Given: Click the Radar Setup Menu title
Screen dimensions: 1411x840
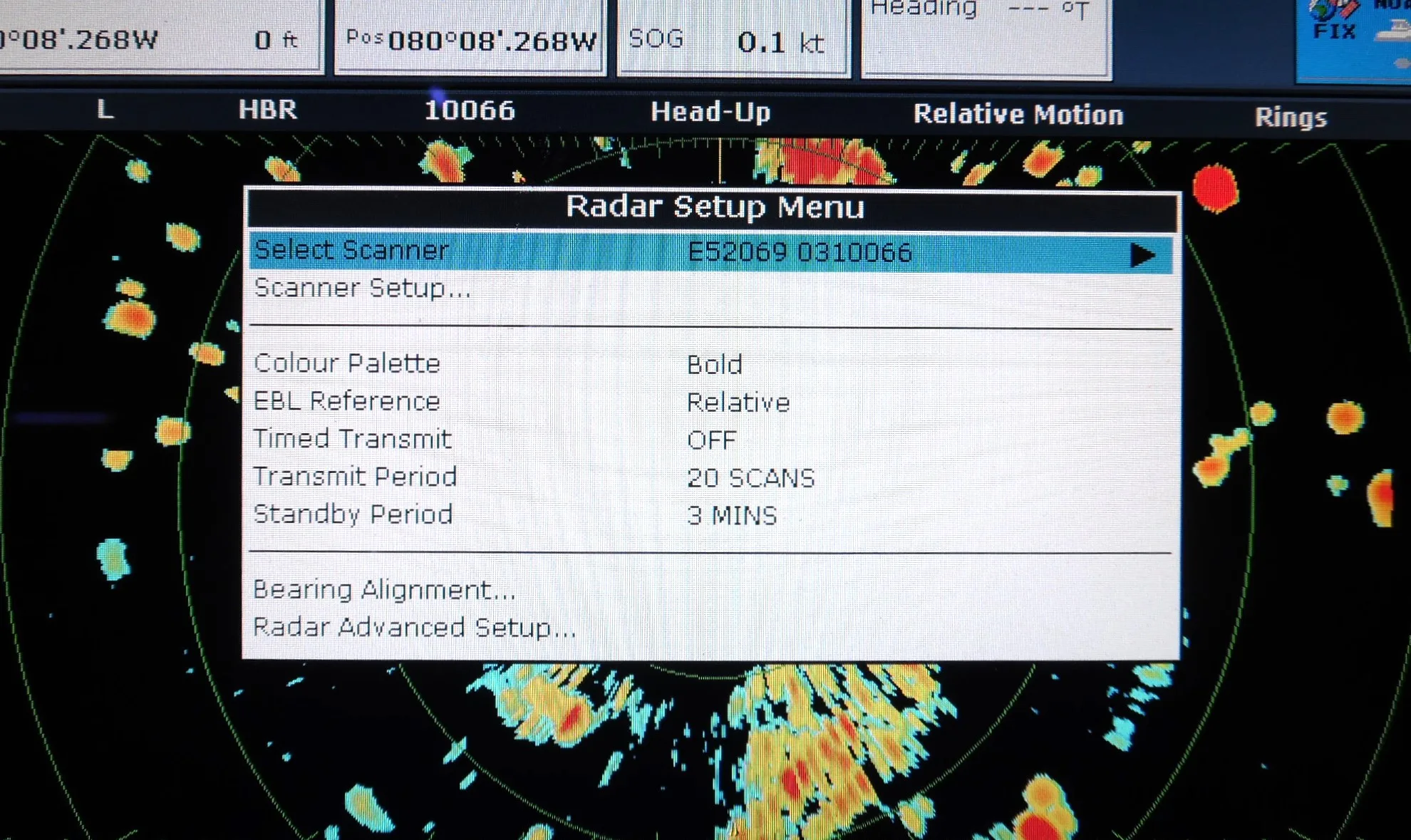Looking at the screenshot, I should click(x=715, y=207).
